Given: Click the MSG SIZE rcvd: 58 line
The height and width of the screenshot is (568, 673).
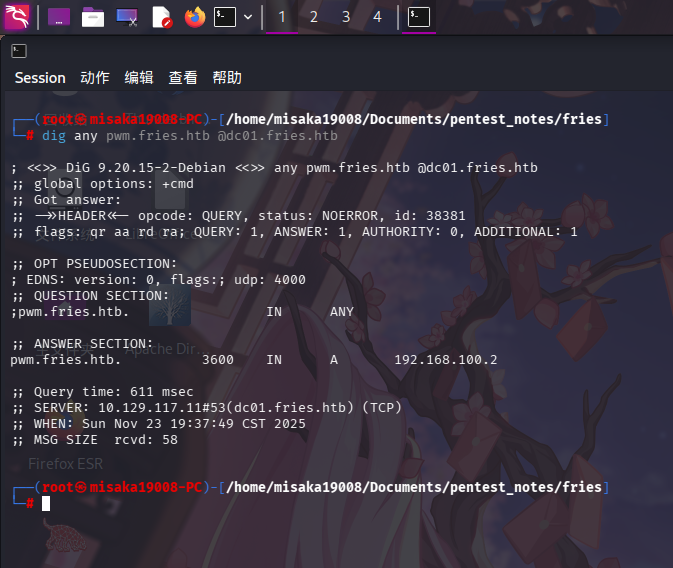Looking at the screenshot, I should [95, 440].
